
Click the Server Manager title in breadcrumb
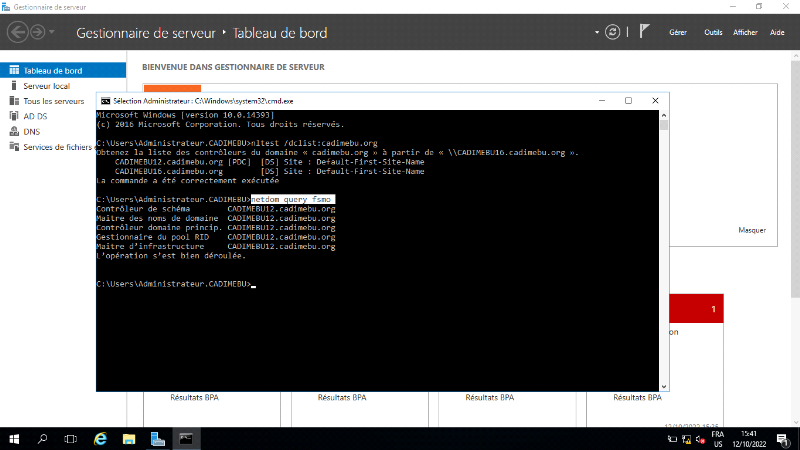(146, 33)
